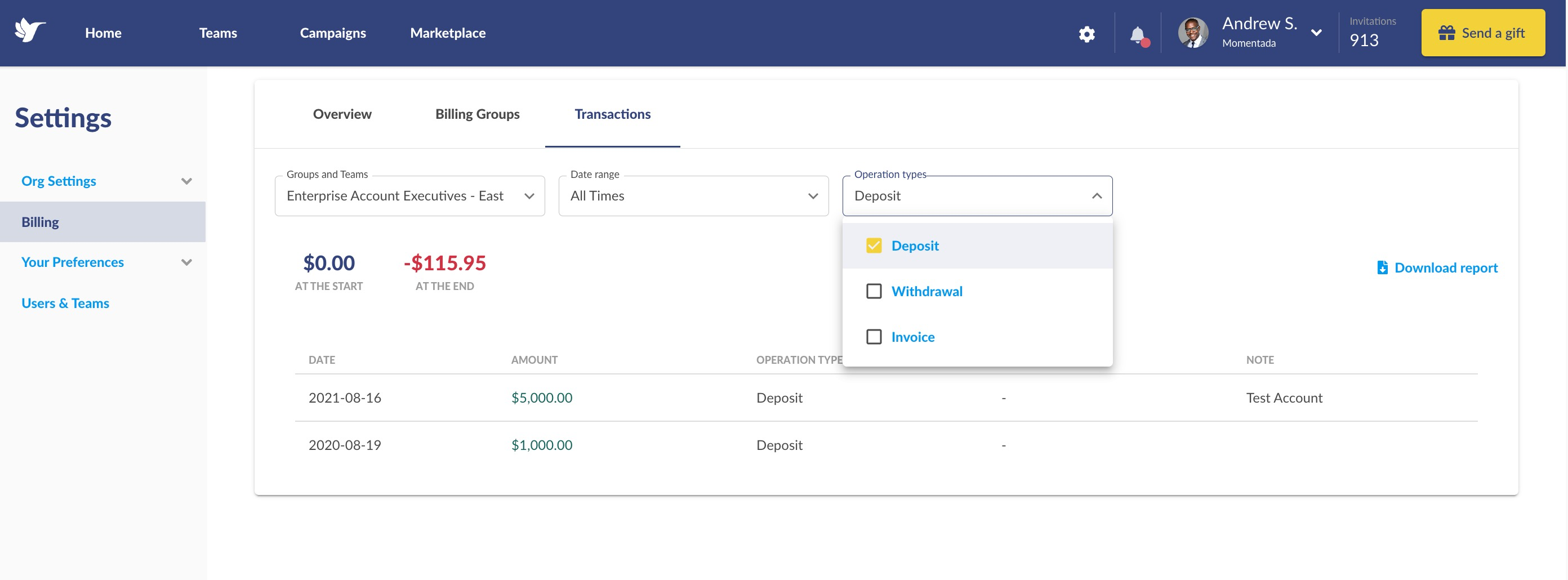Click Deposit type in 2021-08-16 row
Image resolution: width=1568 pixels, height=580 pixels.
[779, 398]
